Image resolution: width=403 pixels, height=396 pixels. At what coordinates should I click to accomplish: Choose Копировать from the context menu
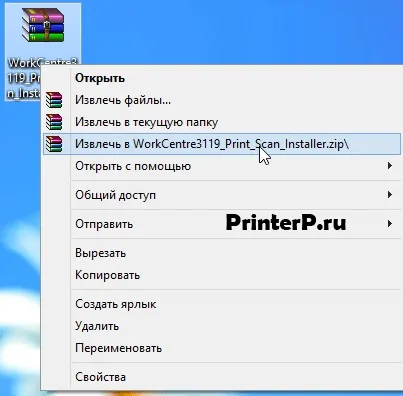point(222,275)
